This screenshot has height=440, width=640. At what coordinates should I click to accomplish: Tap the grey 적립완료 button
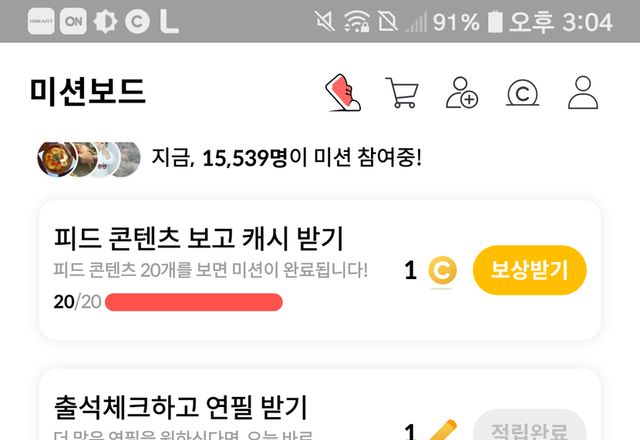pos(529,424)
